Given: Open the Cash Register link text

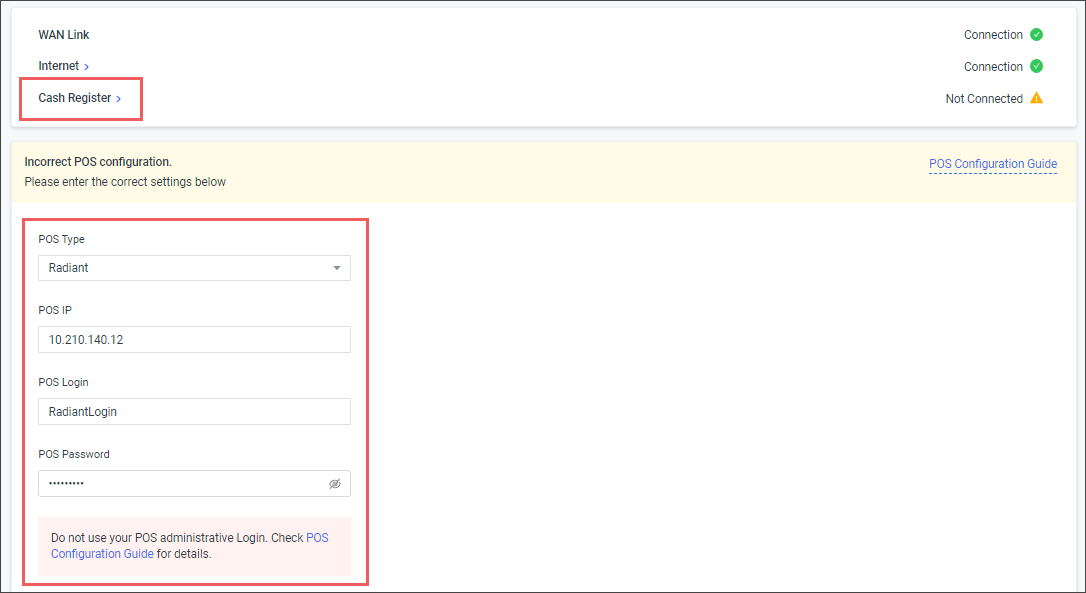Looking at the screenshot, I should click(74, 99).
